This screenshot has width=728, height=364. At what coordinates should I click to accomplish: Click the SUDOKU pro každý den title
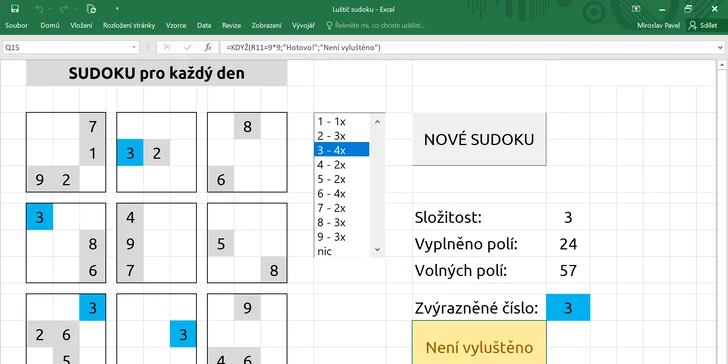(156, 73)
